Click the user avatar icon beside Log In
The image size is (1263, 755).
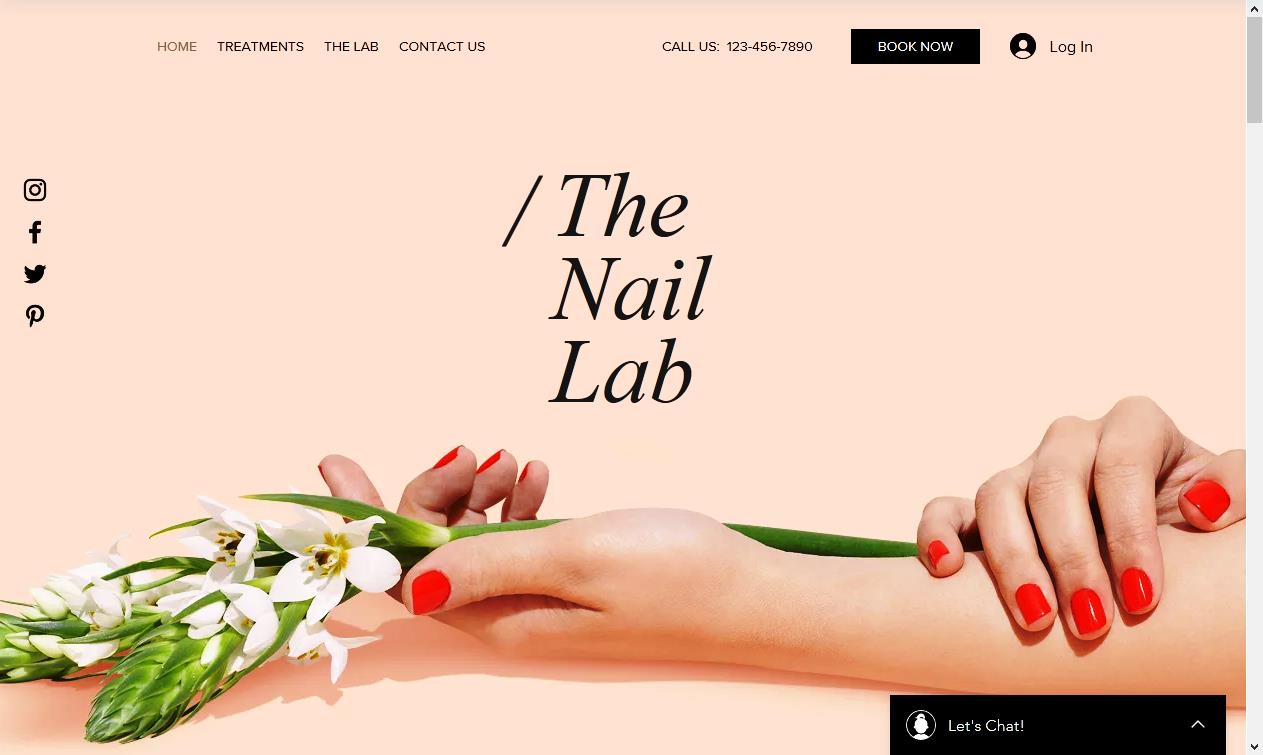(x=1023, y=46)
